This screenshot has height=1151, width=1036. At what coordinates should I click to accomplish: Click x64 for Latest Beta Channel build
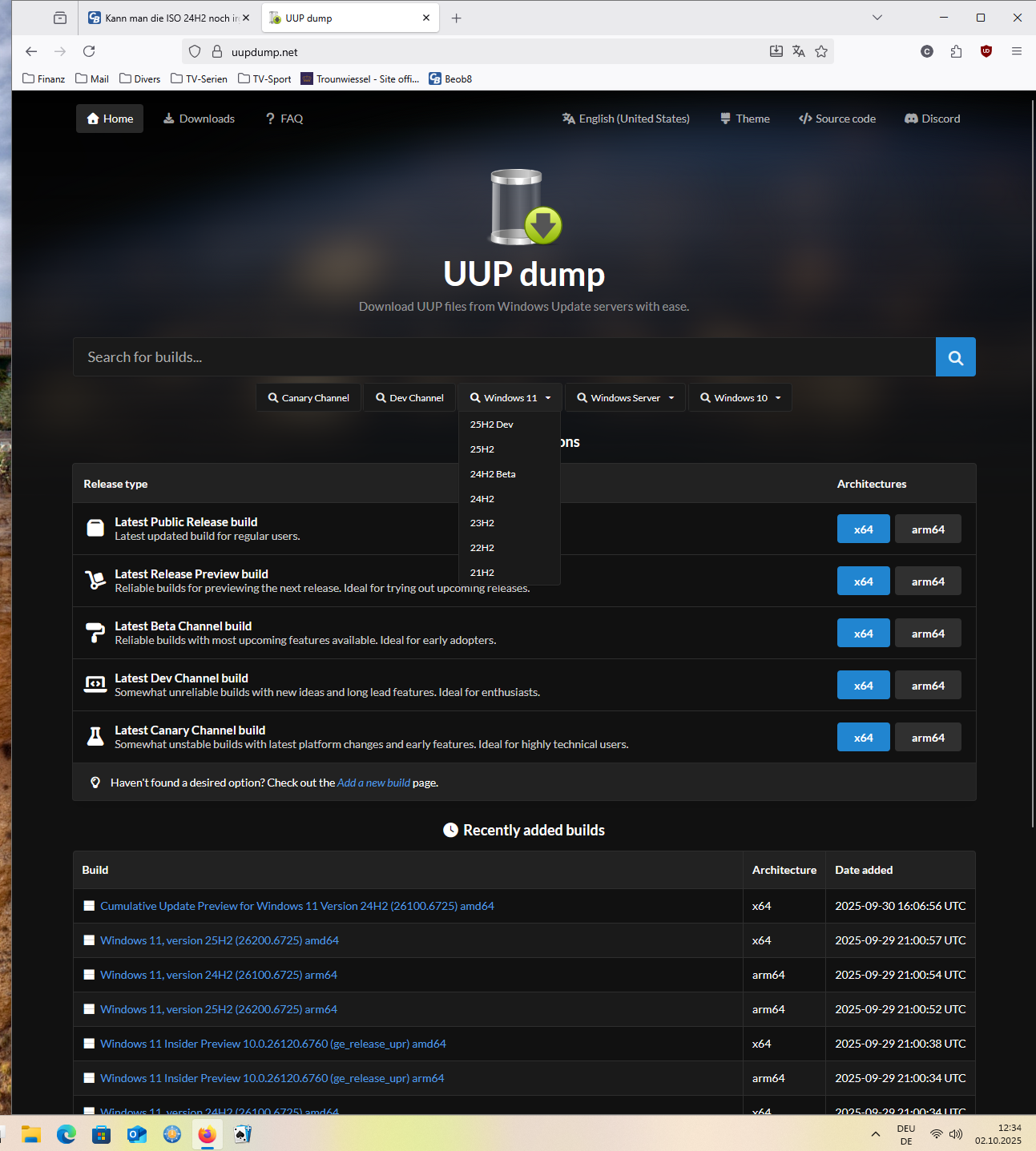(864, 634)
